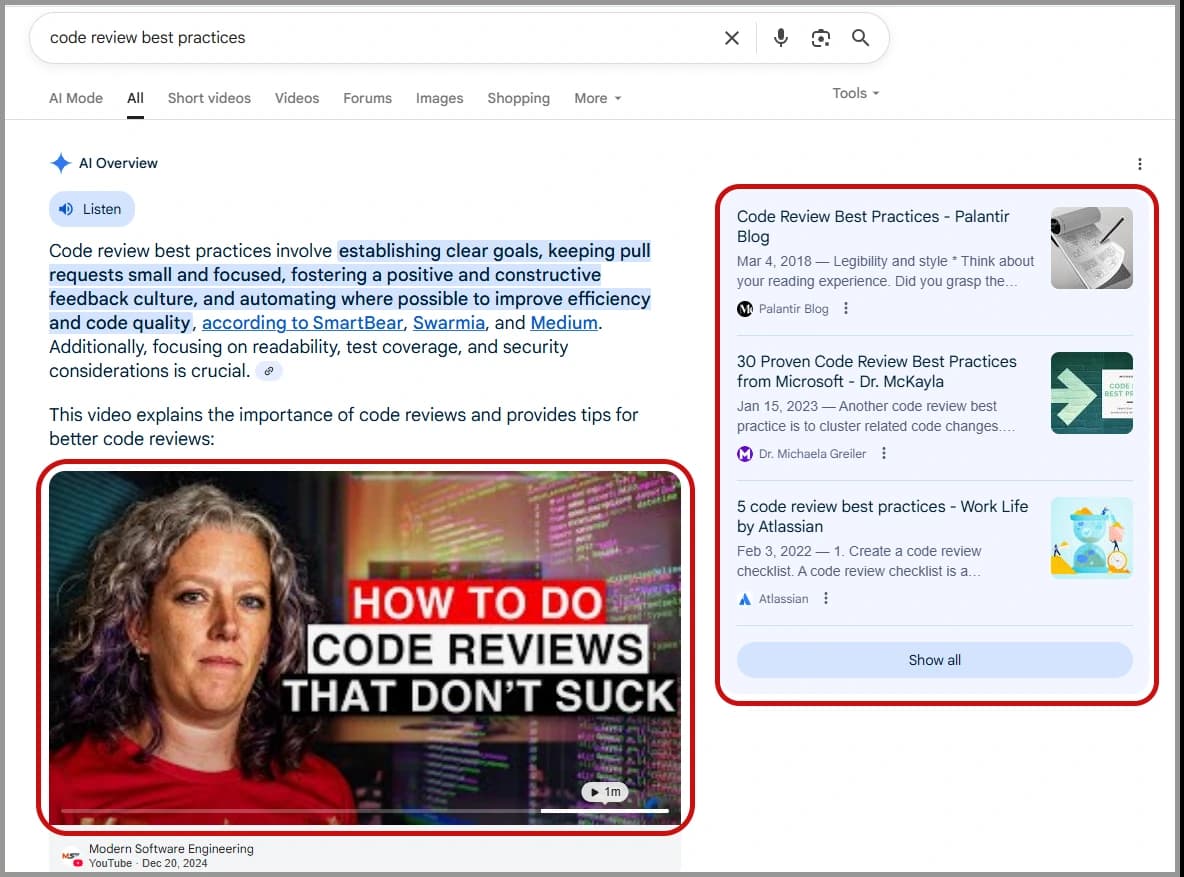
Task: Click the 'YouTube · Dec 20, 2024' caption
Action: [148, 863]
